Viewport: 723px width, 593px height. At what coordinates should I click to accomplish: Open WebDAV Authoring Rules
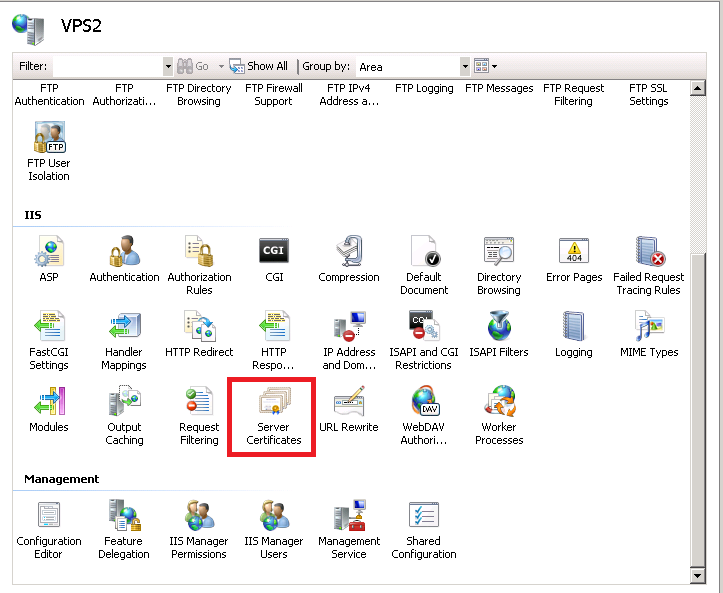(424, 415)
